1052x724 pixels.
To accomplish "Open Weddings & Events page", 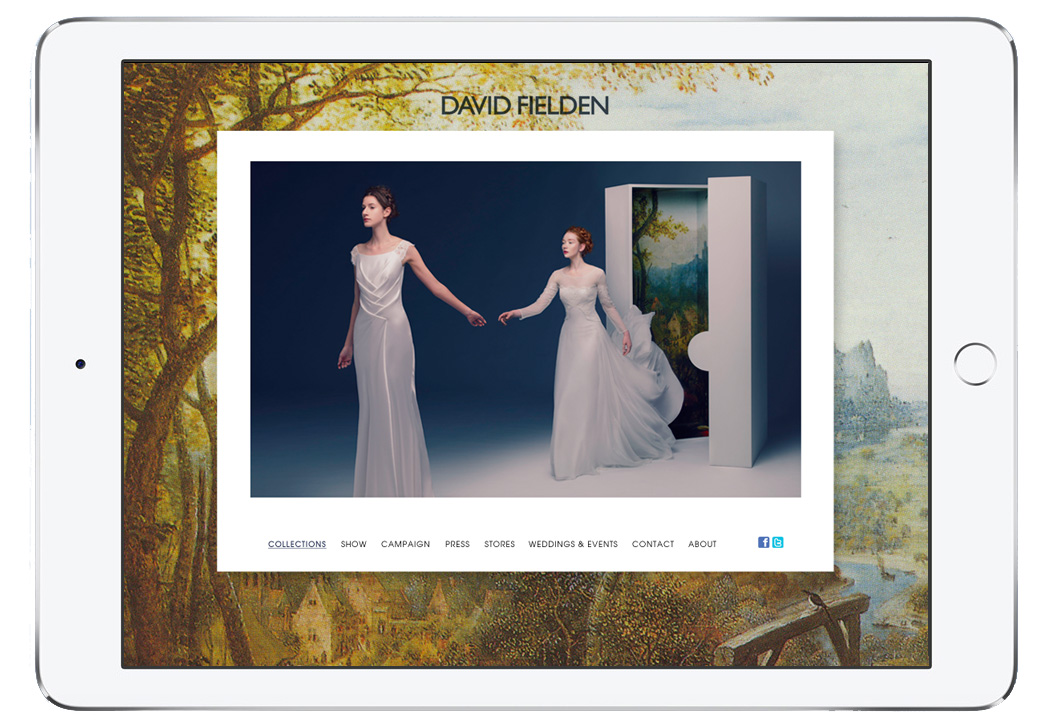I will coord(573,544).
